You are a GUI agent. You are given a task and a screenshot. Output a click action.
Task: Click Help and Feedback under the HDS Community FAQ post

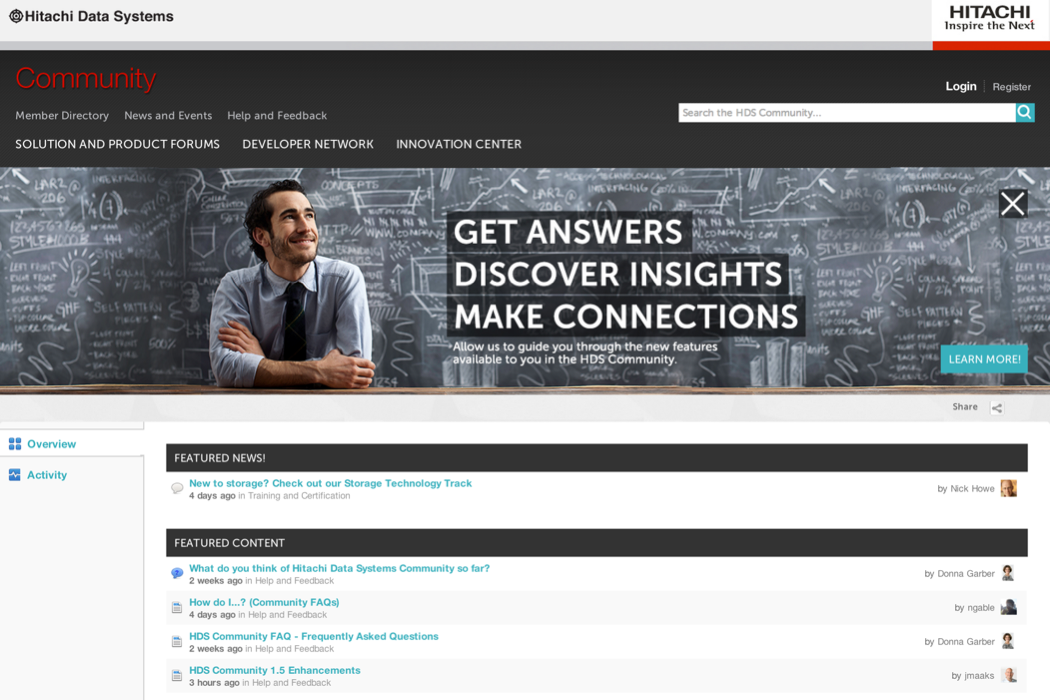294,648
